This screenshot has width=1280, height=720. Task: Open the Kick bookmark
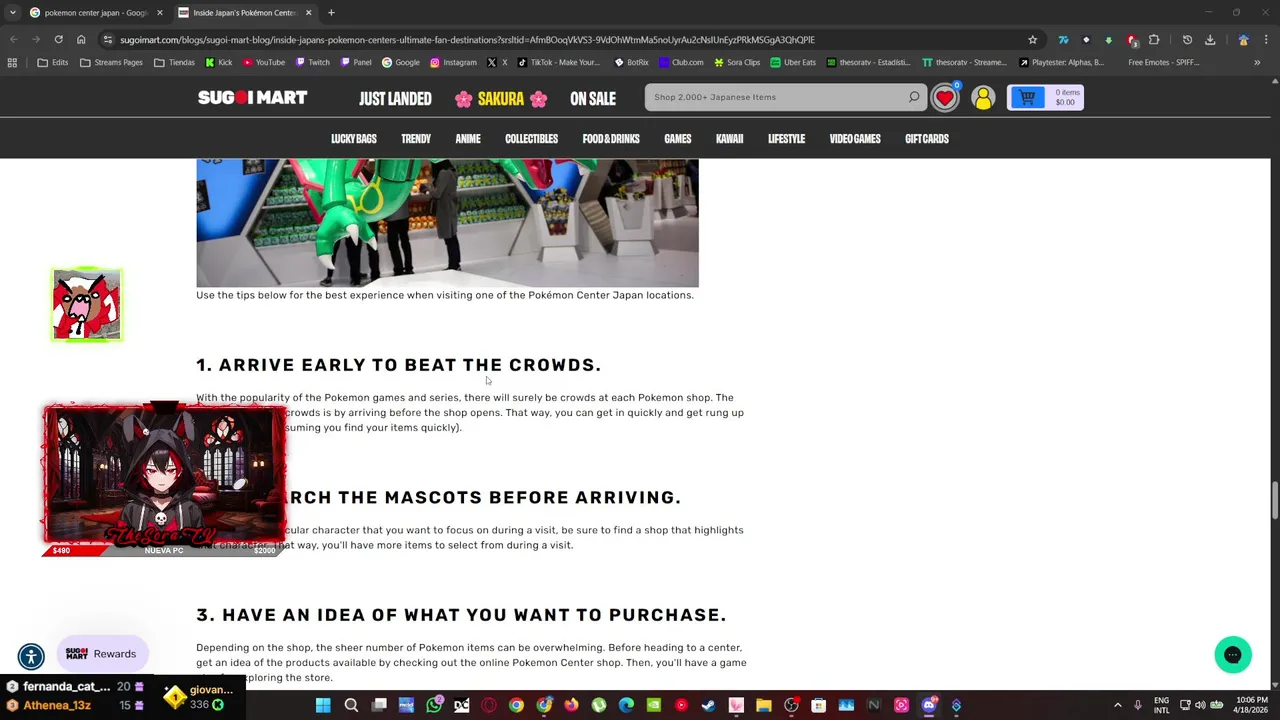tap(218, 62)
